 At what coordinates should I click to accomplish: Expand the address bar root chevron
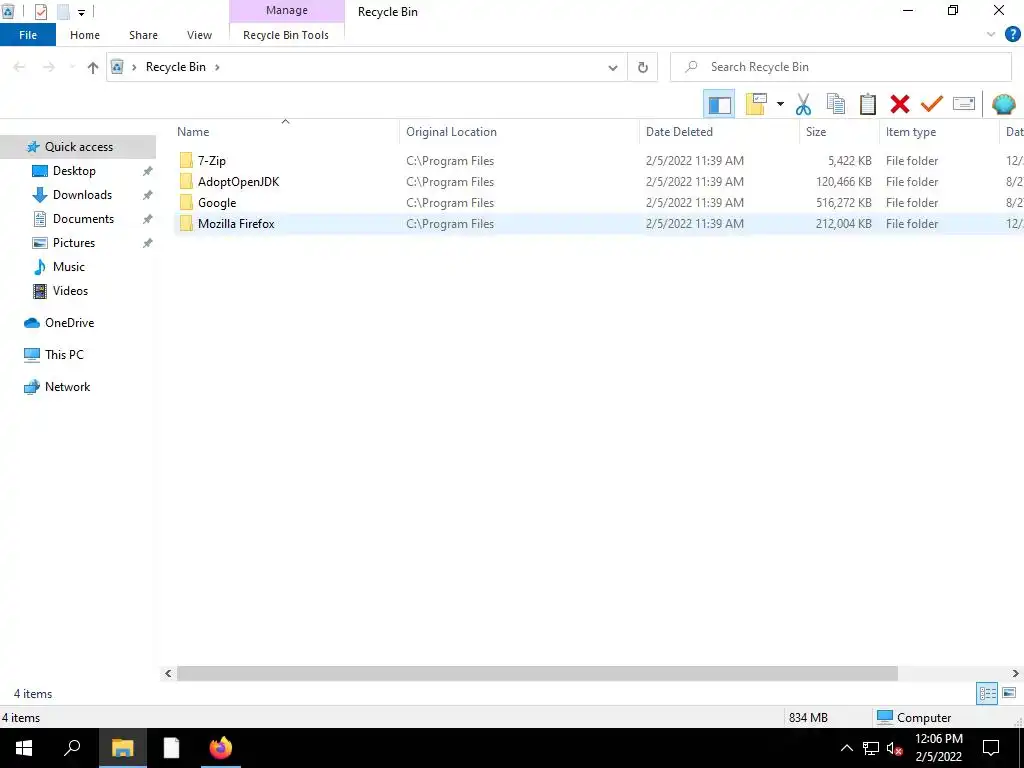tap(134, 67)
